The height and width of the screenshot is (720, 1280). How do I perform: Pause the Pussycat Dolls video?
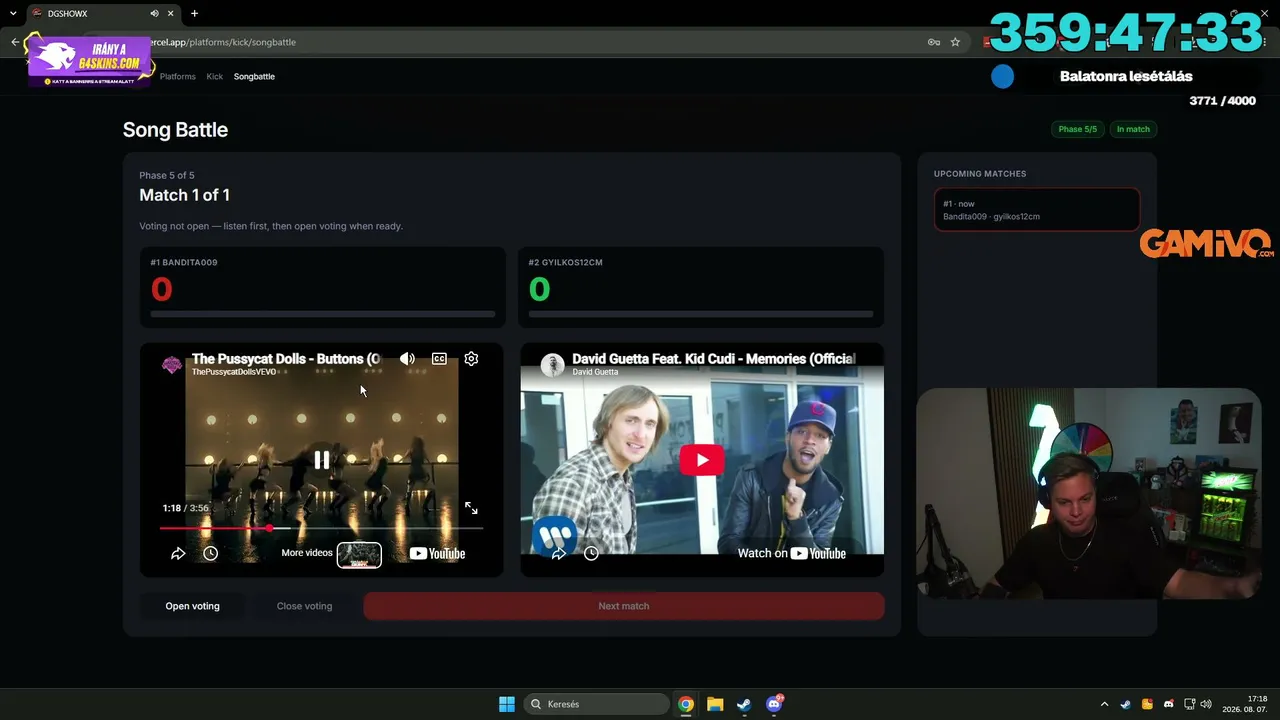coord(322,460)
